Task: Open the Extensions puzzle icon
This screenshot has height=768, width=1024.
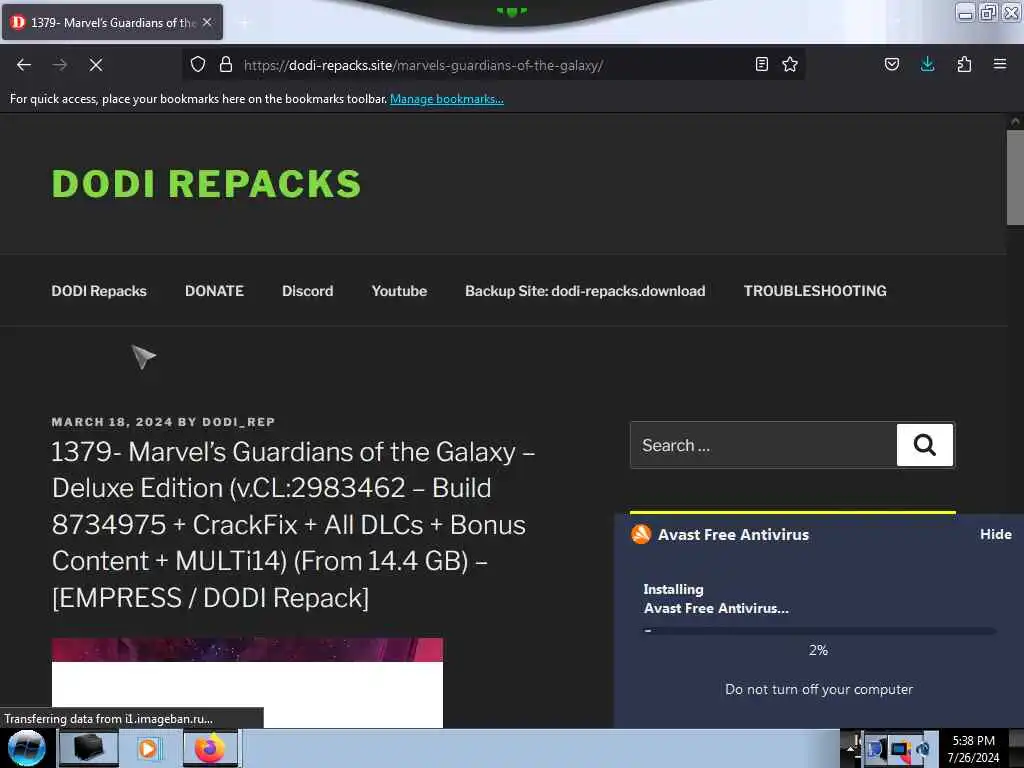Action: click(x=964, y=64)
